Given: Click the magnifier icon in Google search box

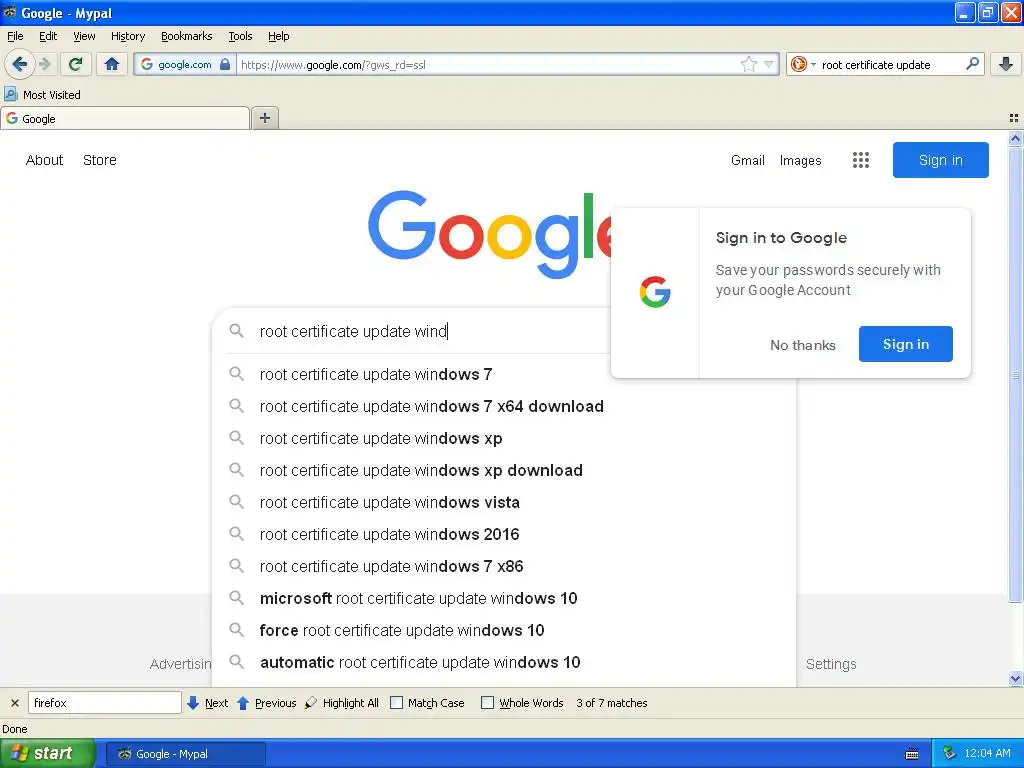Looking at the screenshot, I should pyautogui.click(x=236, y=331).
